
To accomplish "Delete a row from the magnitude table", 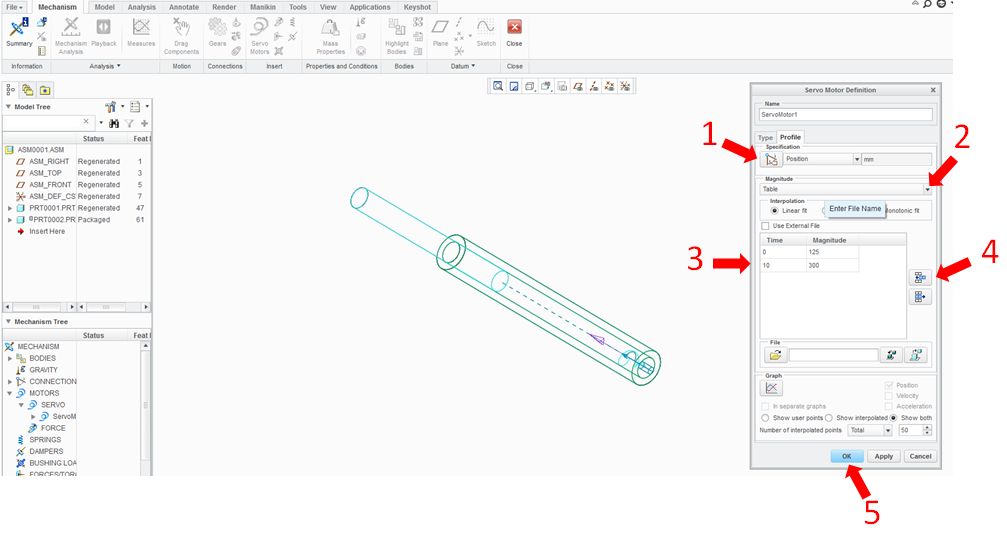I will (920, 297).
